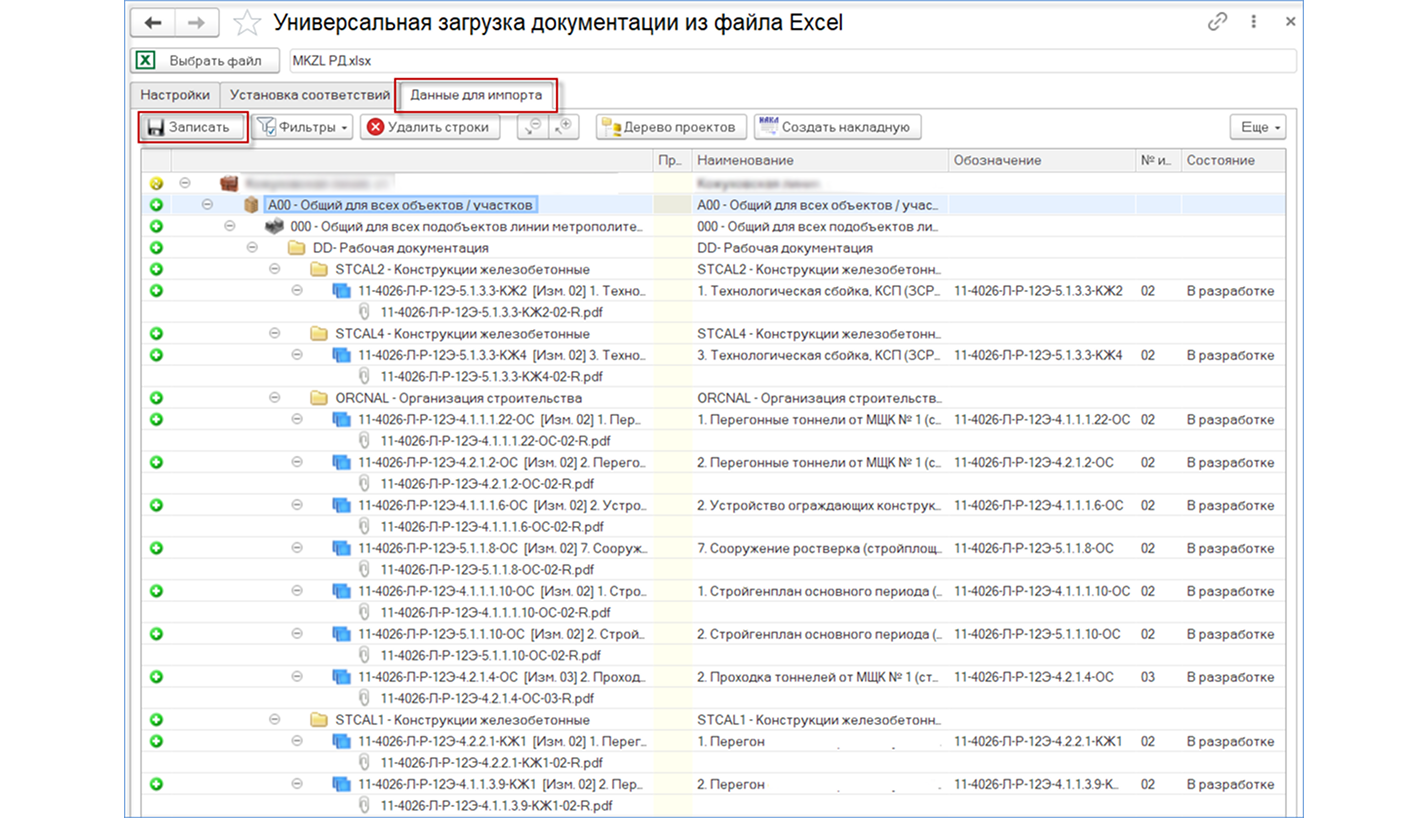Click paperclip icon of 4.2.1.4-ОС-03-R.pdf
Image resolution: width=1428 pixels, height=818 pixels.
(x=364, y=698)
